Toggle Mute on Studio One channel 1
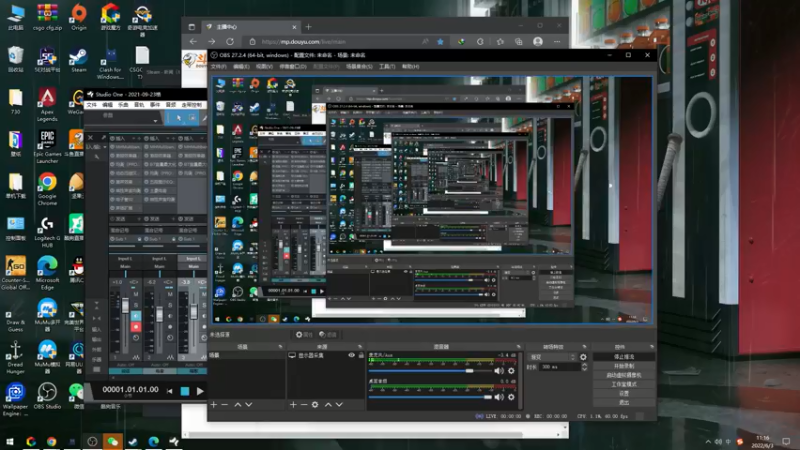The width and height of the screenshot is (800, 450). pyautogui.click(x=136, y=294)
